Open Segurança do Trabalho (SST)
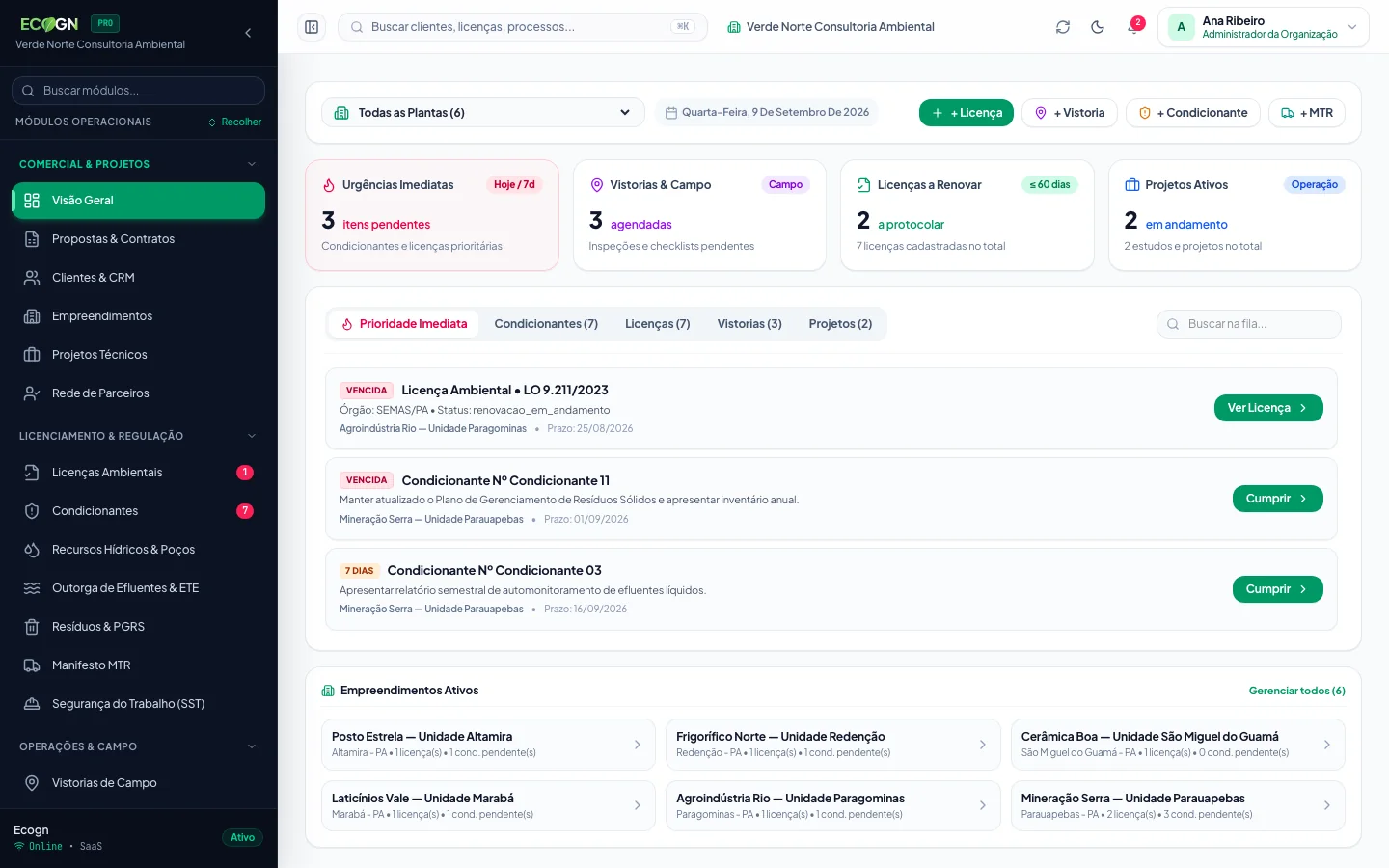Screen dimensions: 1389x868 (x=139, y=704)
